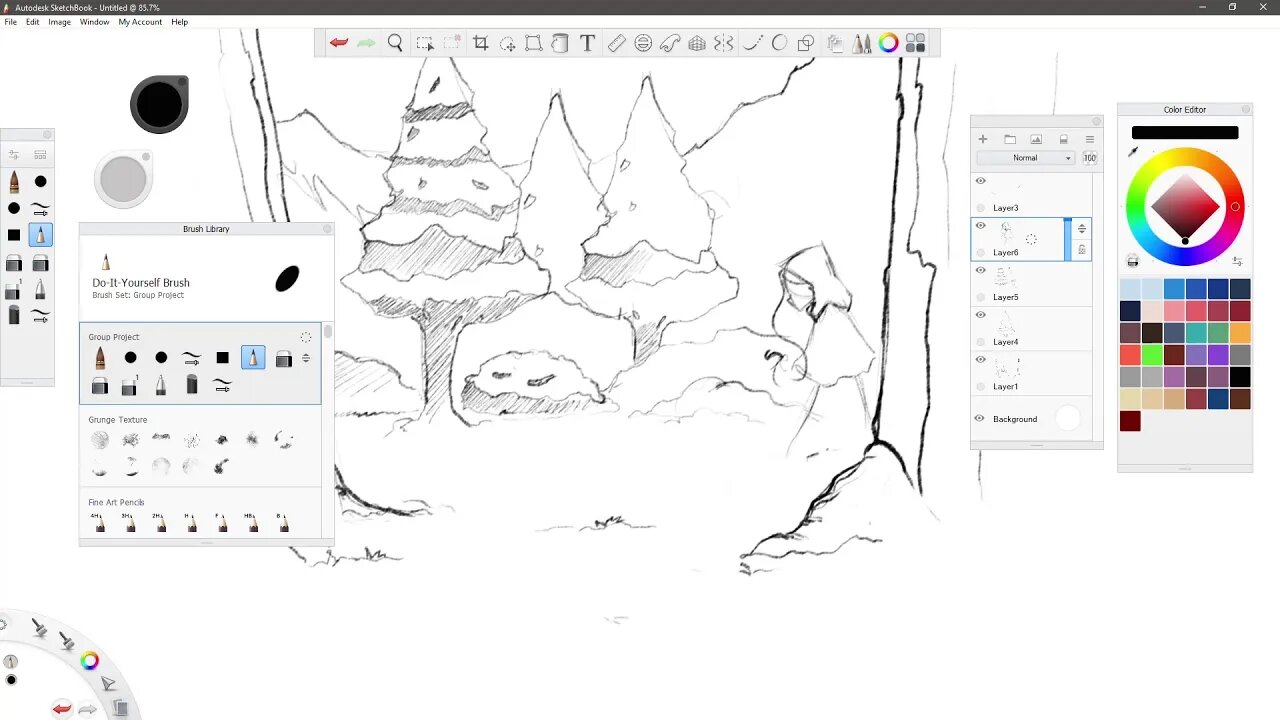Click the Background layer color circle
This screenshot has width=1280, height=720.
point(1068,419)
